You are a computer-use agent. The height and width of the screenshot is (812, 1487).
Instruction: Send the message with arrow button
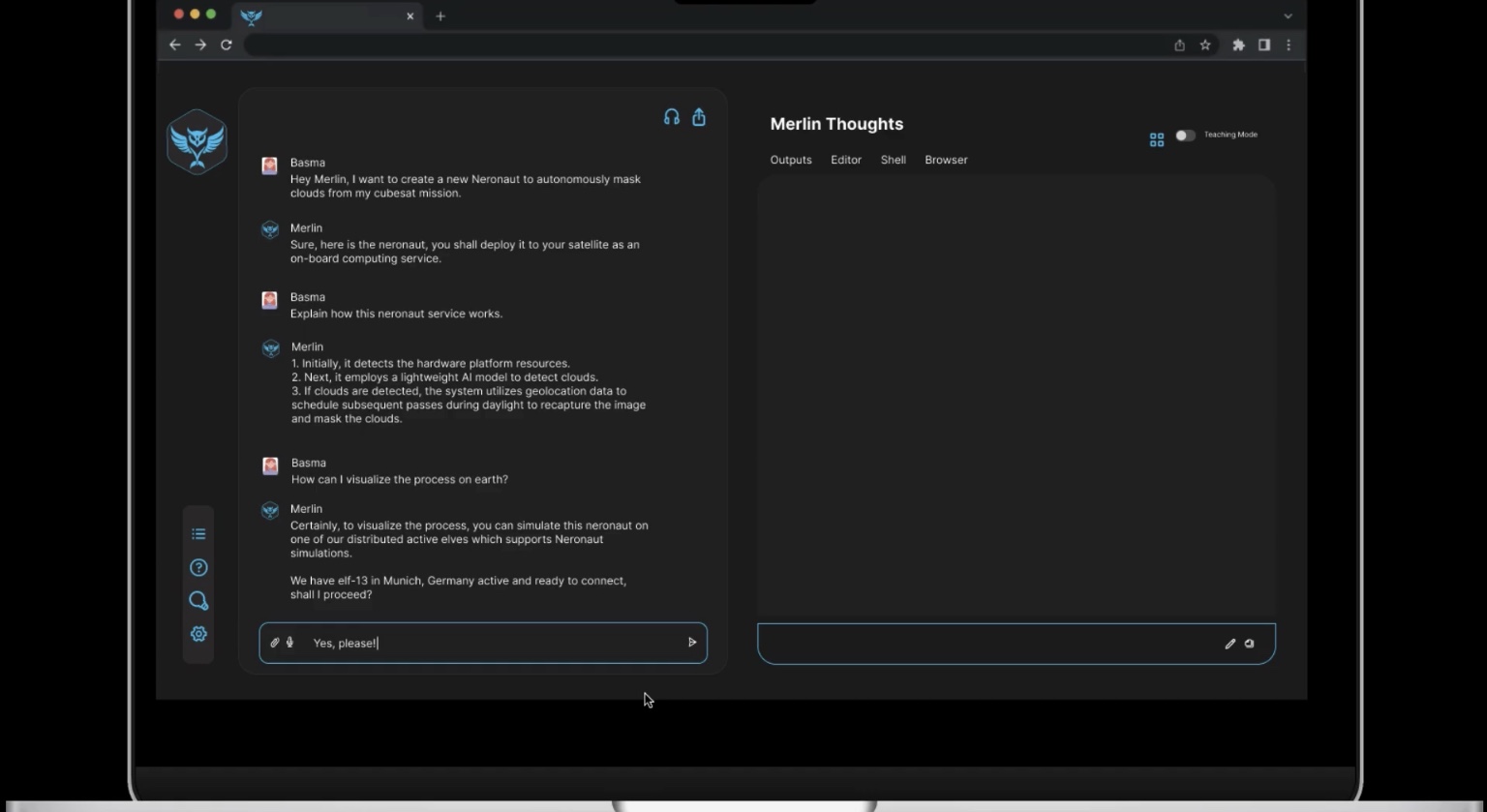(x=691, y=643)
